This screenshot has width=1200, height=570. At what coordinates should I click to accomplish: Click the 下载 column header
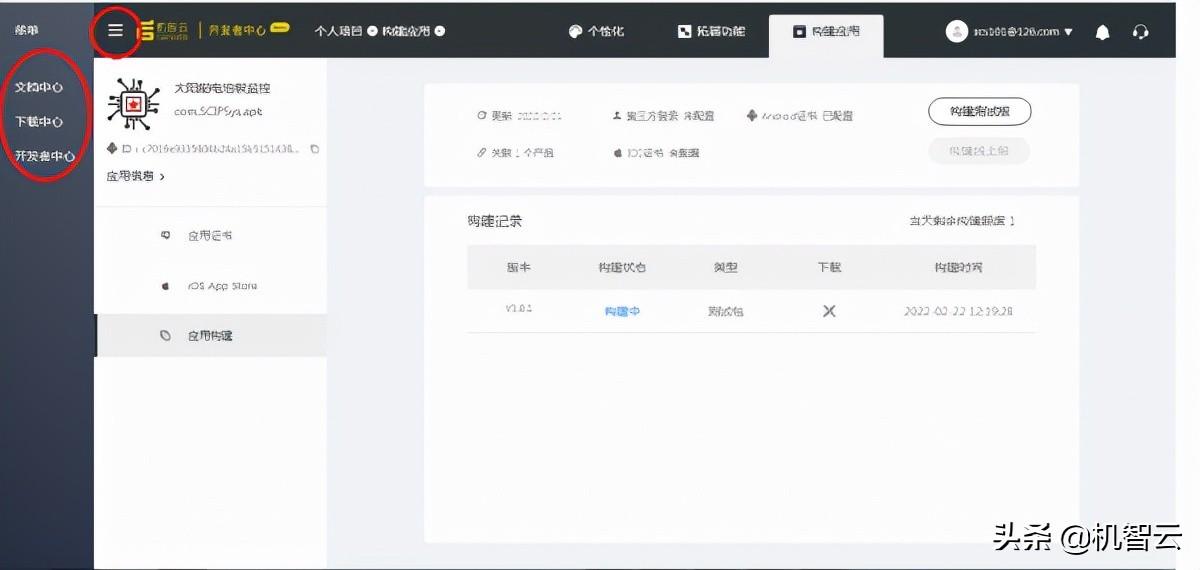[829, 267]
